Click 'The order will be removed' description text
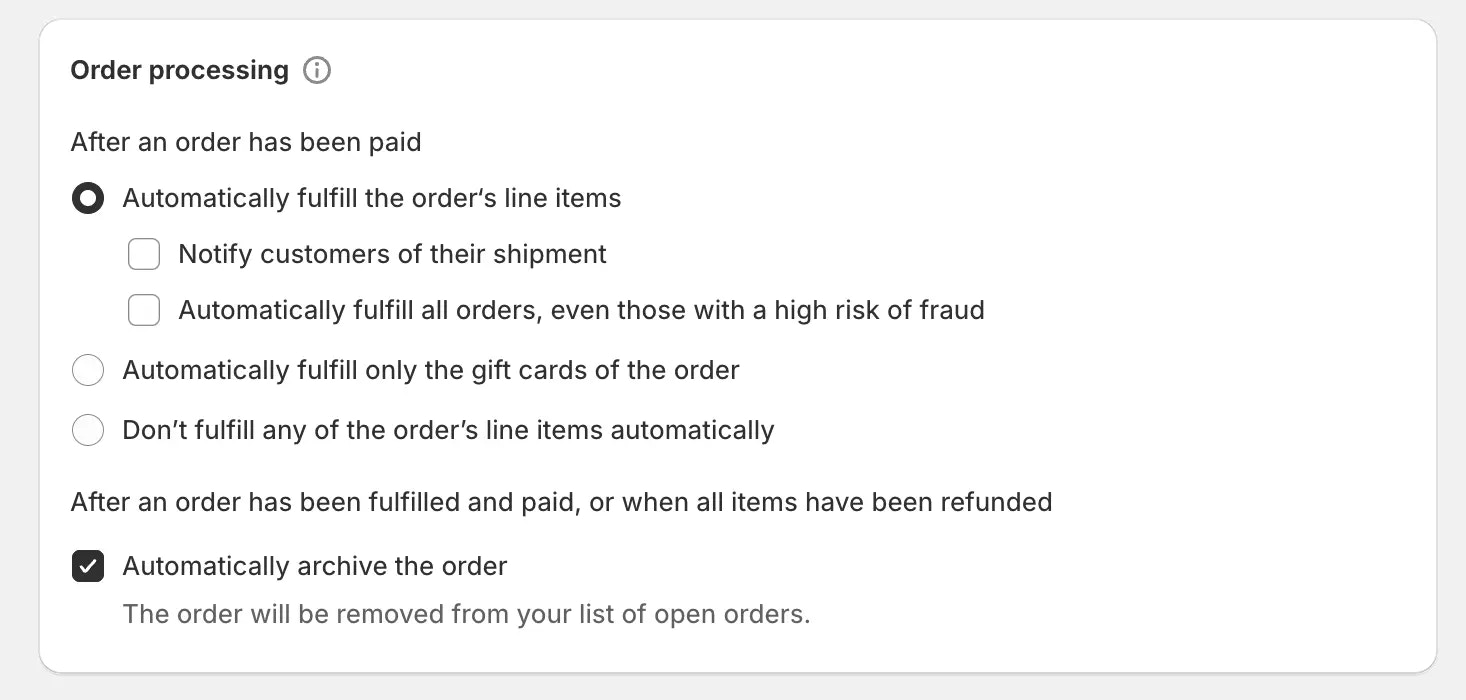Screen dimensions: 1466x700 (466, 614)
